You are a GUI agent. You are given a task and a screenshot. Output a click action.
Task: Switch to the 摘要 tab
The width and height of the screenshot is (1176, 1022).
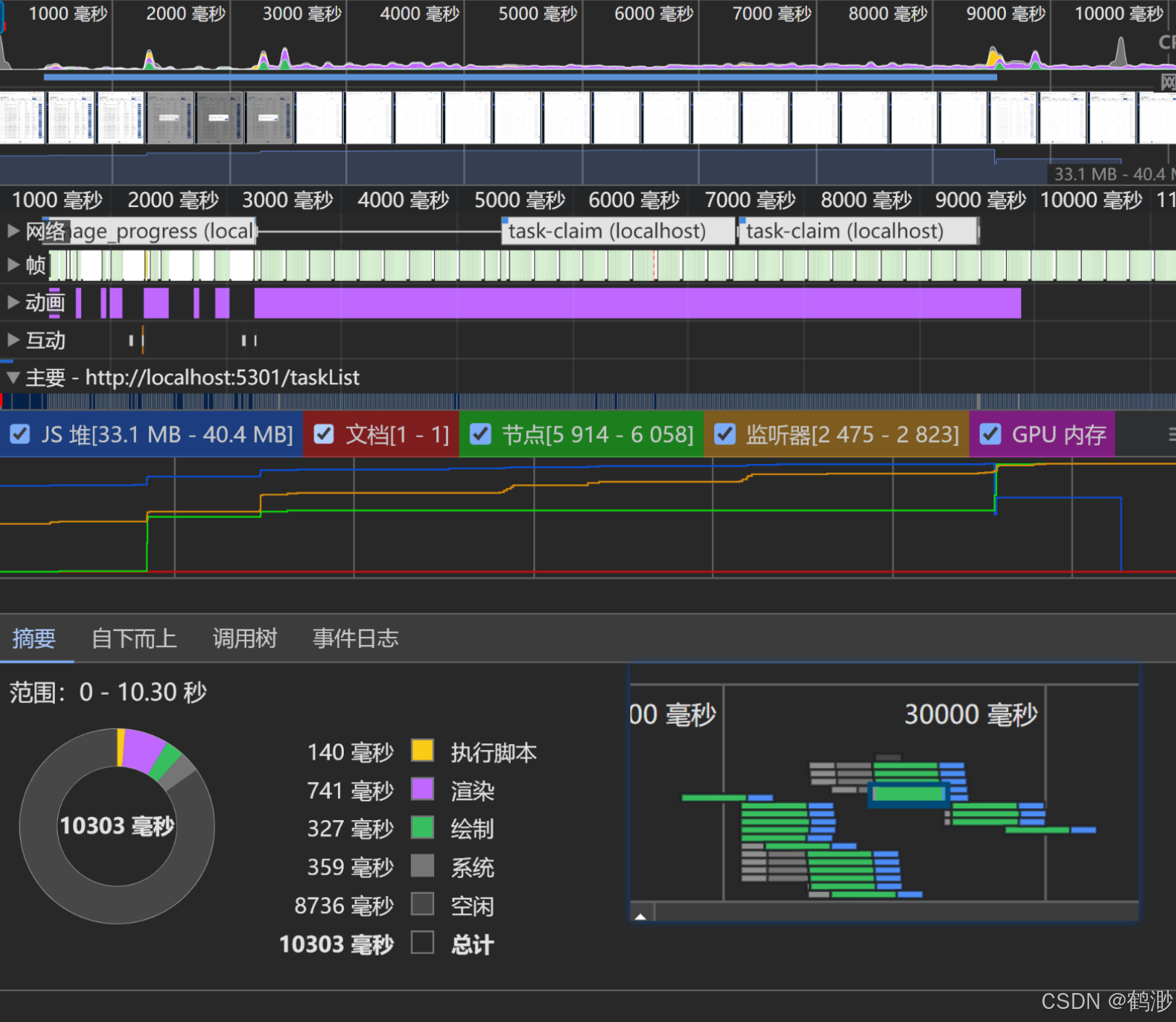click(34, 638)
